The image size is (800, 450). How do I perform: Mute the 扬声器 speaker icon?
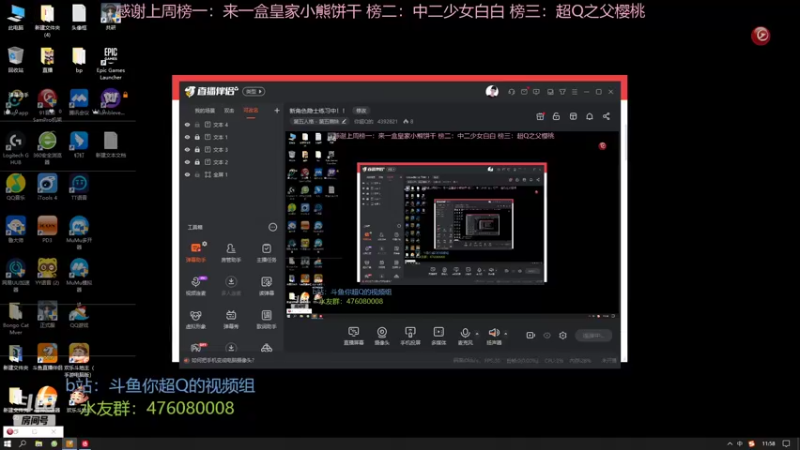(x=493, y=333)
